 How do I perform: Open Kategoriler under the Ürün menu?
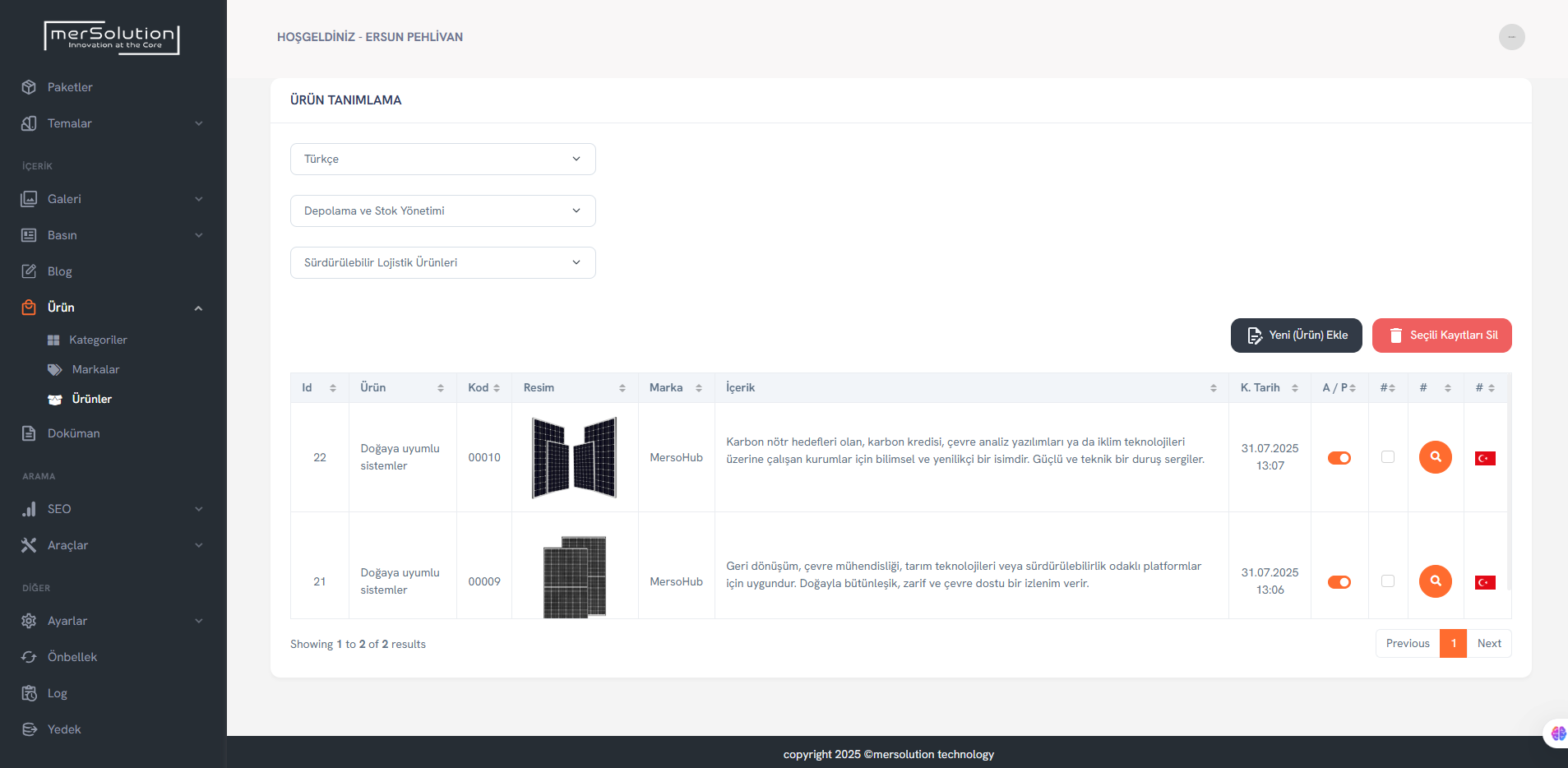point(97,340)
